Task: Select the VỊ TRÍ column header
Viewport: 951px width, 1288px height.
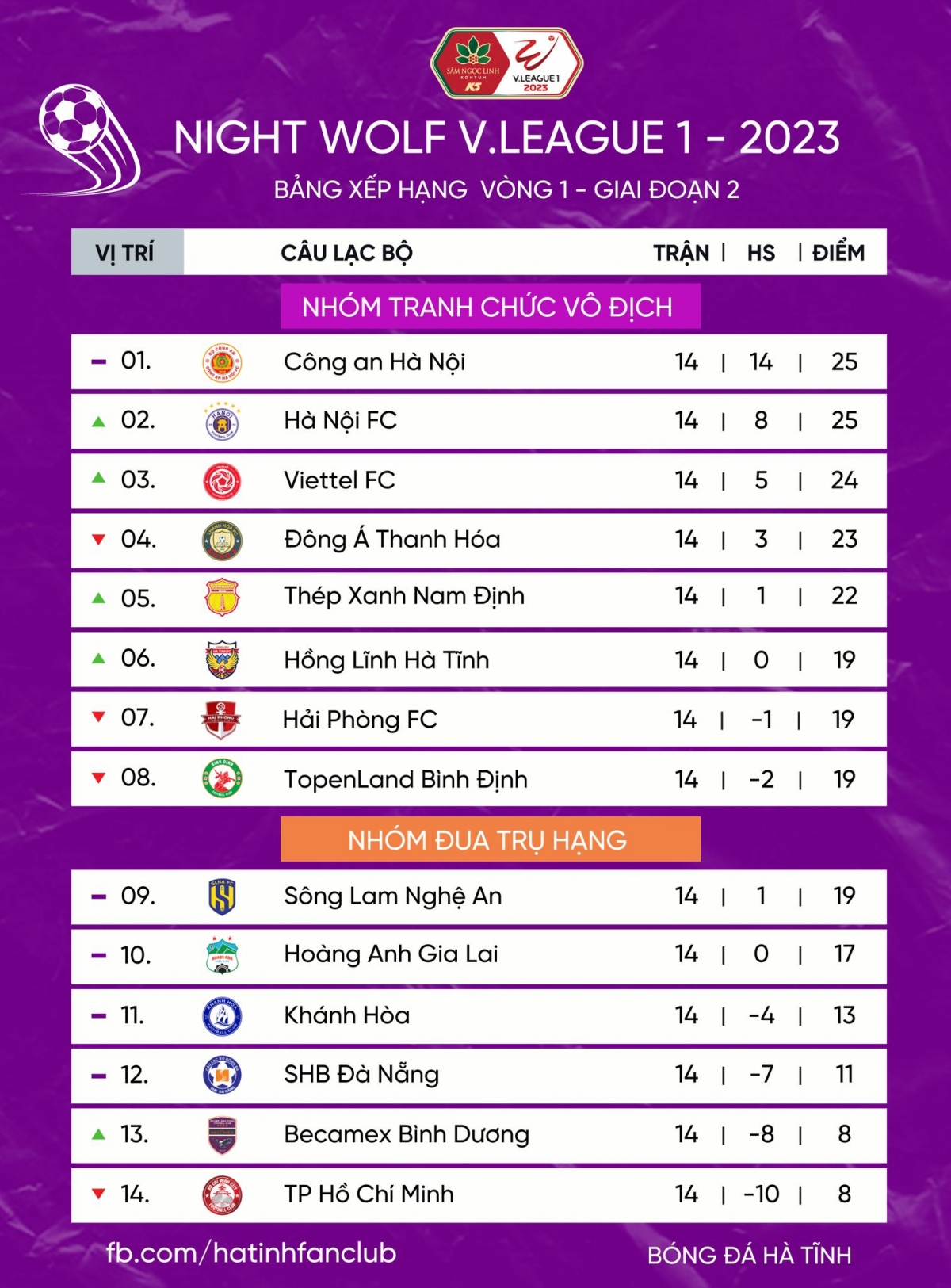Action: coord(127,253)
